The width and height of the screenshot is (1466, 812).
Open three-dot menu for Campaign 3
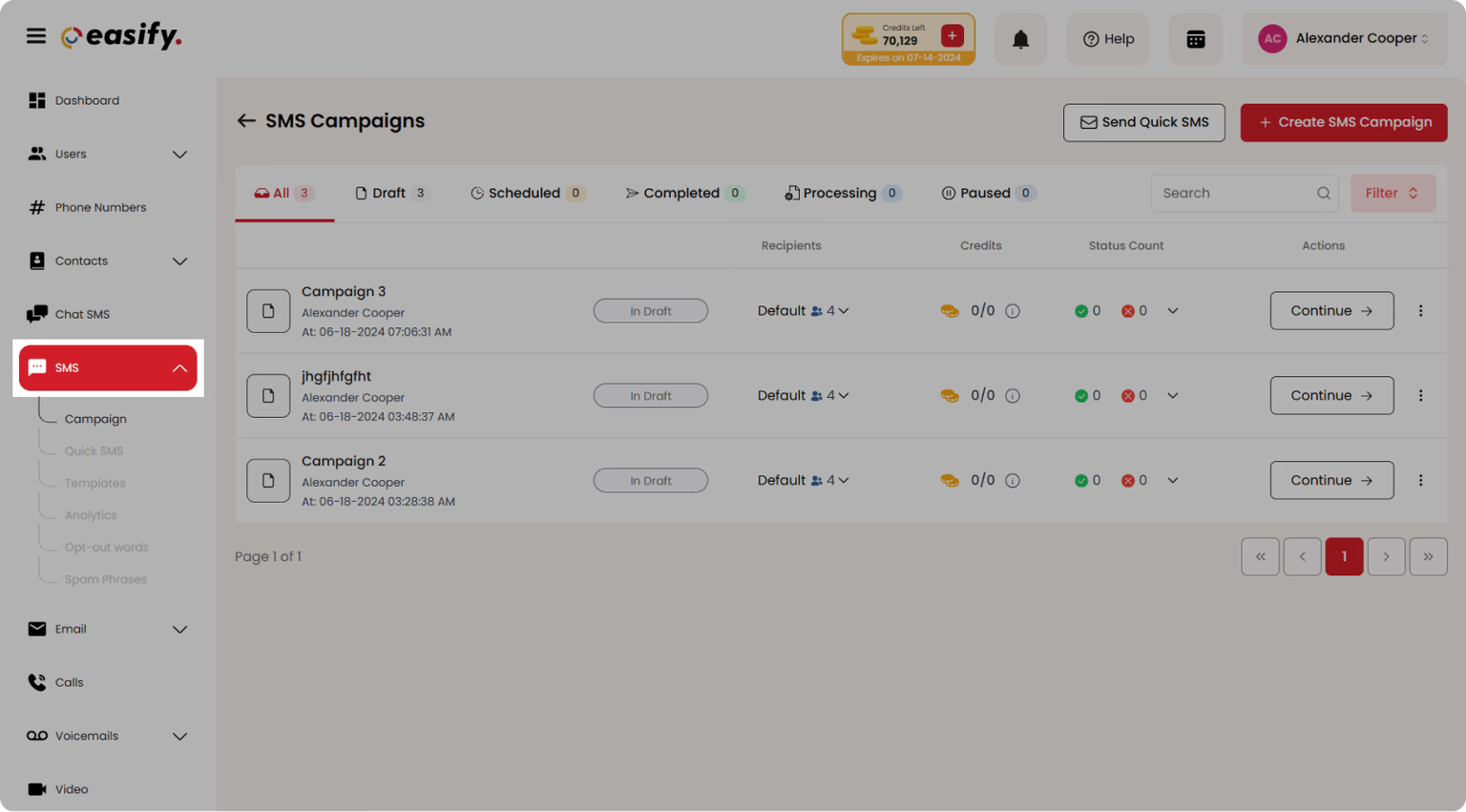click(1420, 311)
